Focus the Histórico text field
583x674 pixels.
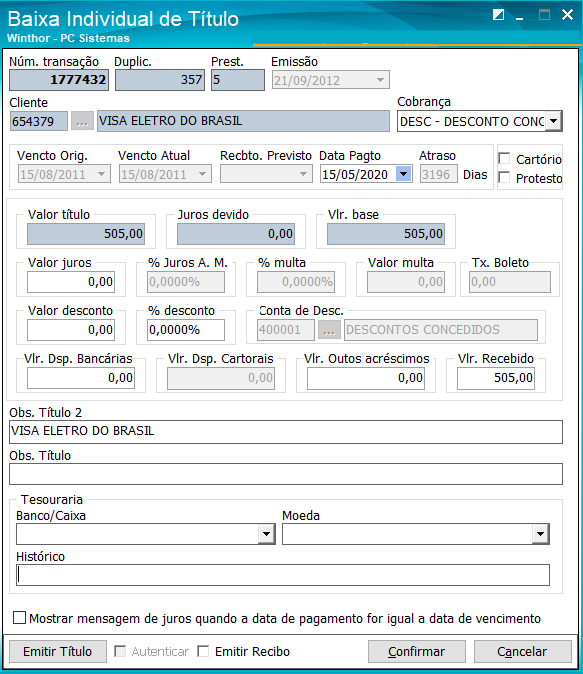click(283, 575)
